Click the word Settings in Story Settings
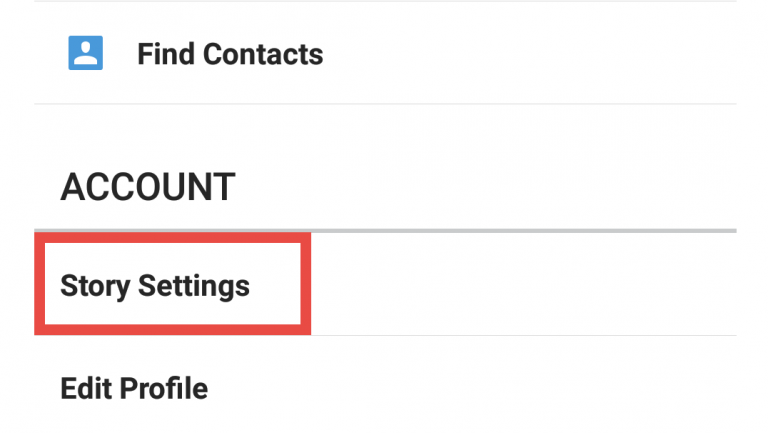Viewport: 768px width, 433px height. tap(194, 286)
